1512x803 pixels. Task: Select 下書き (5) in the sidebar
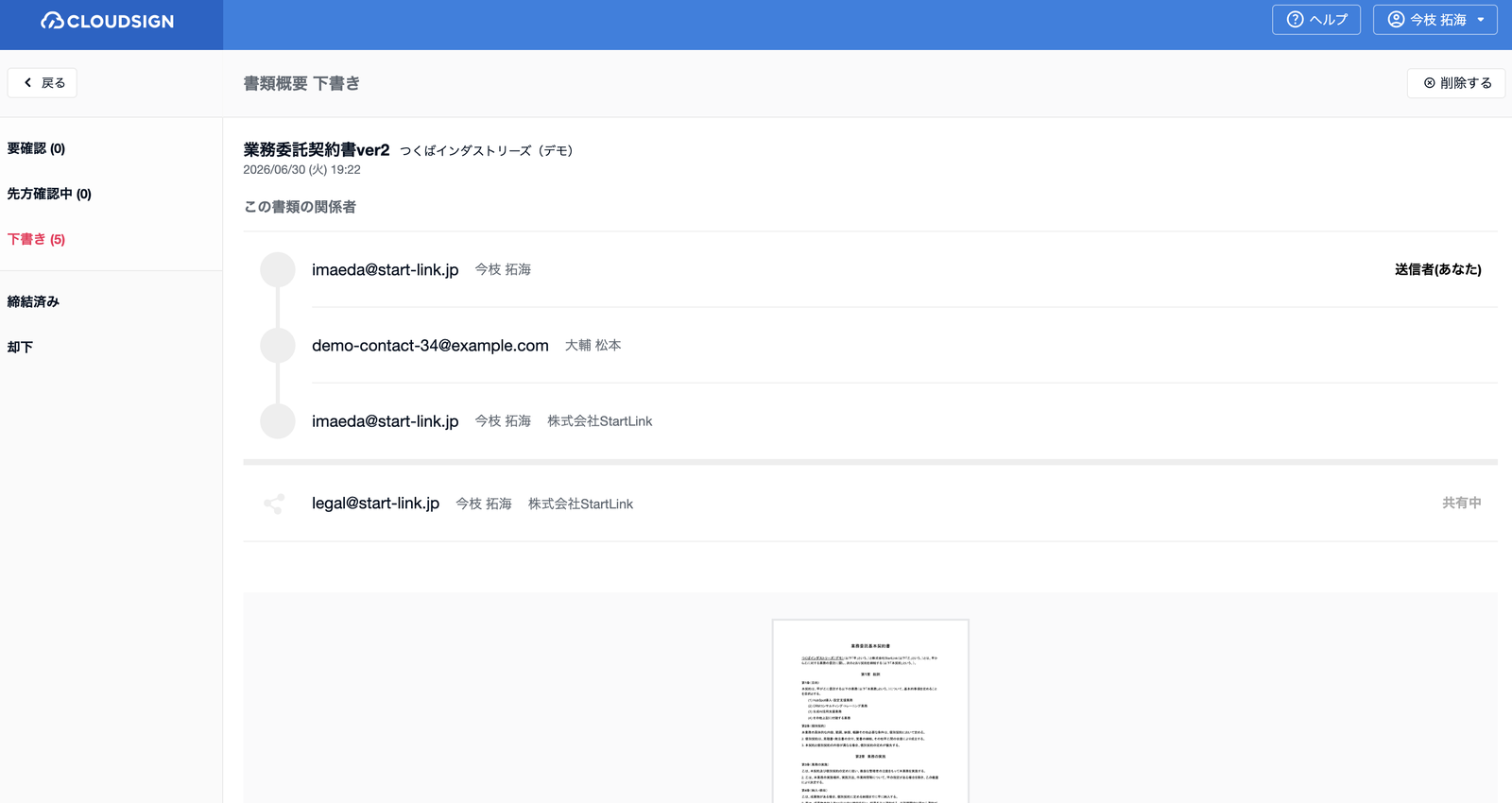click(36, 239)
